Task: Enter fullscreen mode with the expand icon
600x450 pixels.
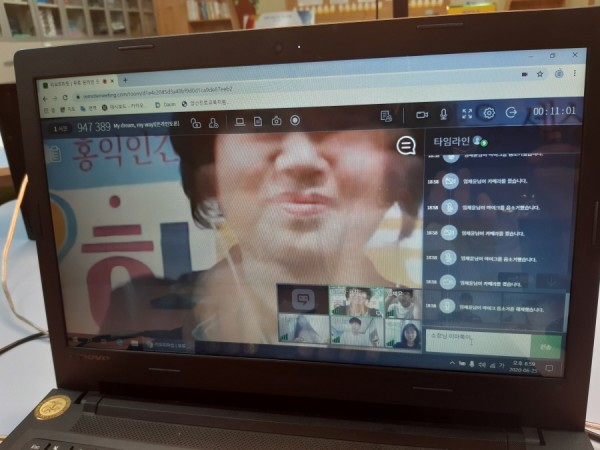Action: (x=467, y=114)
